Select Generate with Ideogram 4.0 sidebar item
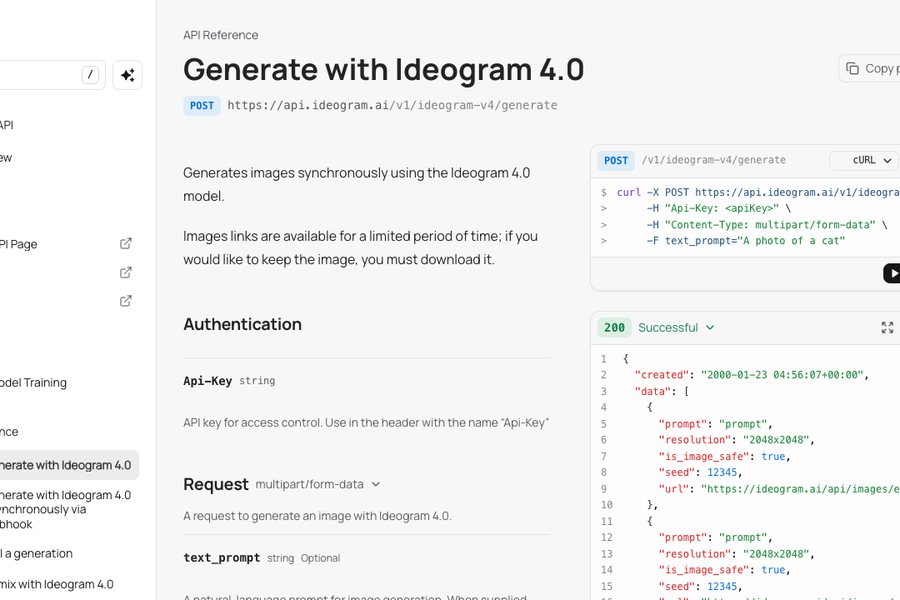900x600 pixels. tap(65, 465)
